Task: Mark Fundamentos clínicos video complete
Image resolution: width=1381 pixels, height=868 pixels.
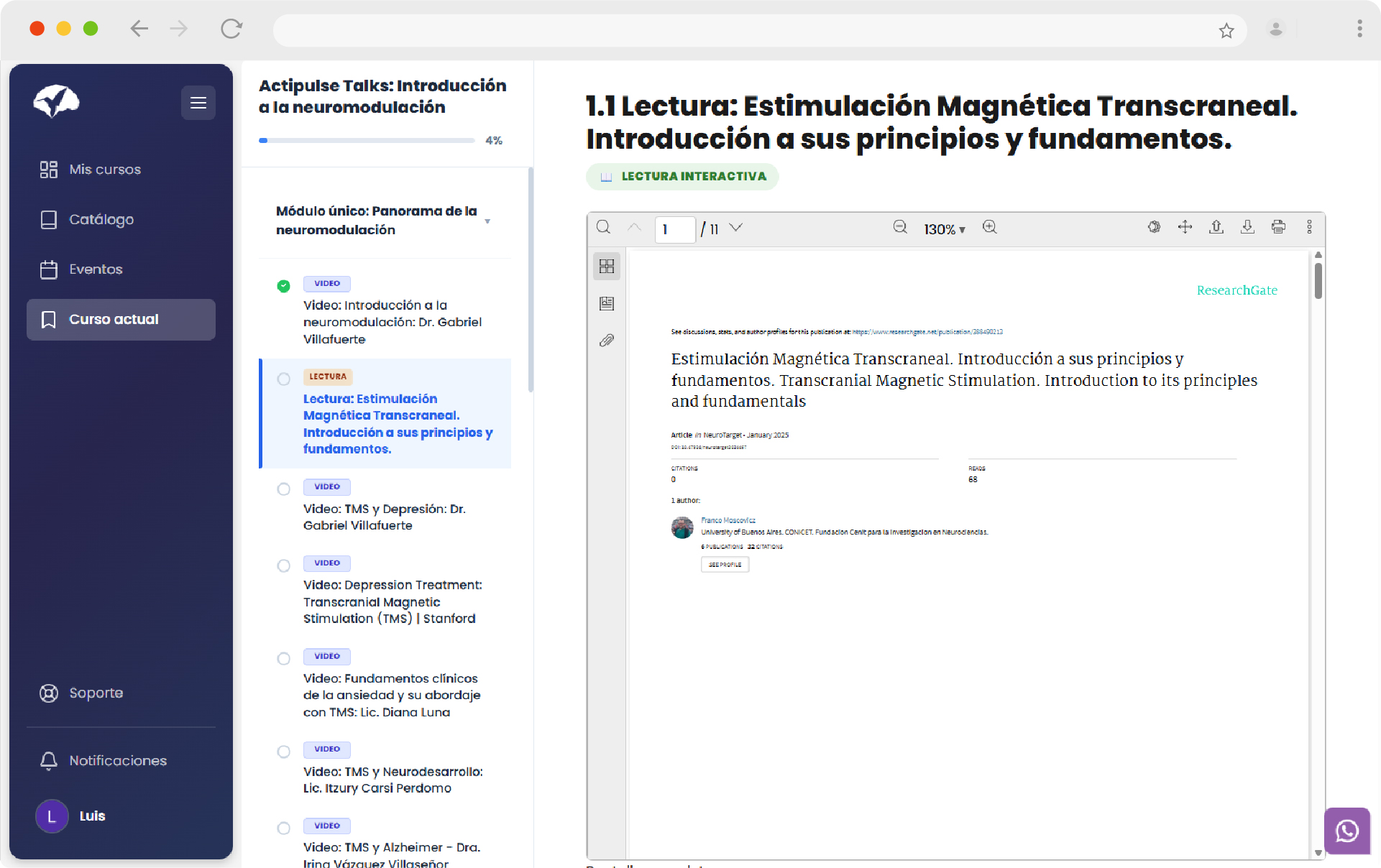Action: (x=284, y=659)
